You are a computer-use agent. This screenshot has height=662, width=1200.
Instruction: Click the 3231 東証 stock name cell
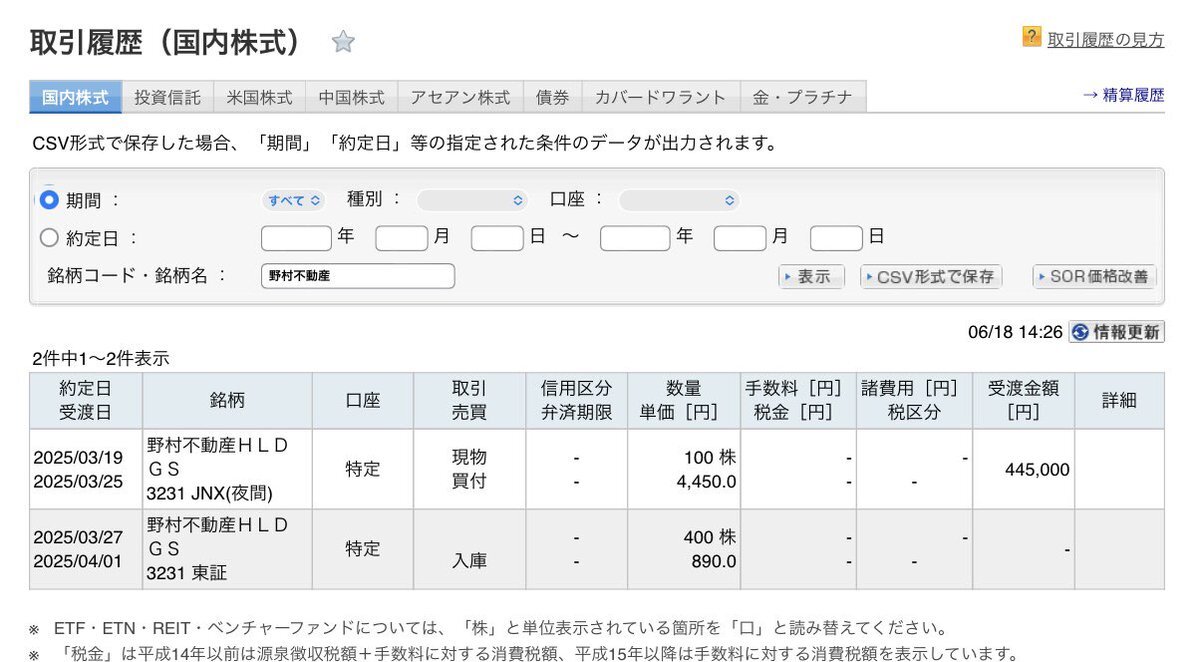227,549
